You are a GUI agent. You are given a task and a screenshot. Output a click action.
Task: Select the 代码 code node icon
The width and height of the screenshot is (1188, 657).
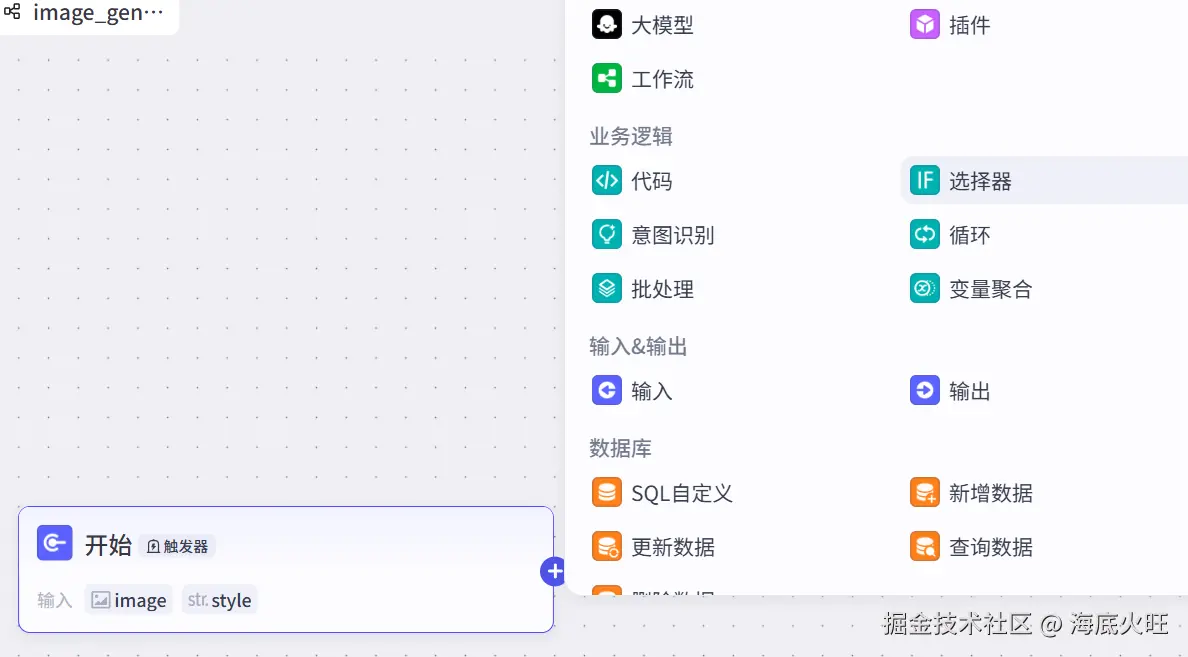point(607,180)
